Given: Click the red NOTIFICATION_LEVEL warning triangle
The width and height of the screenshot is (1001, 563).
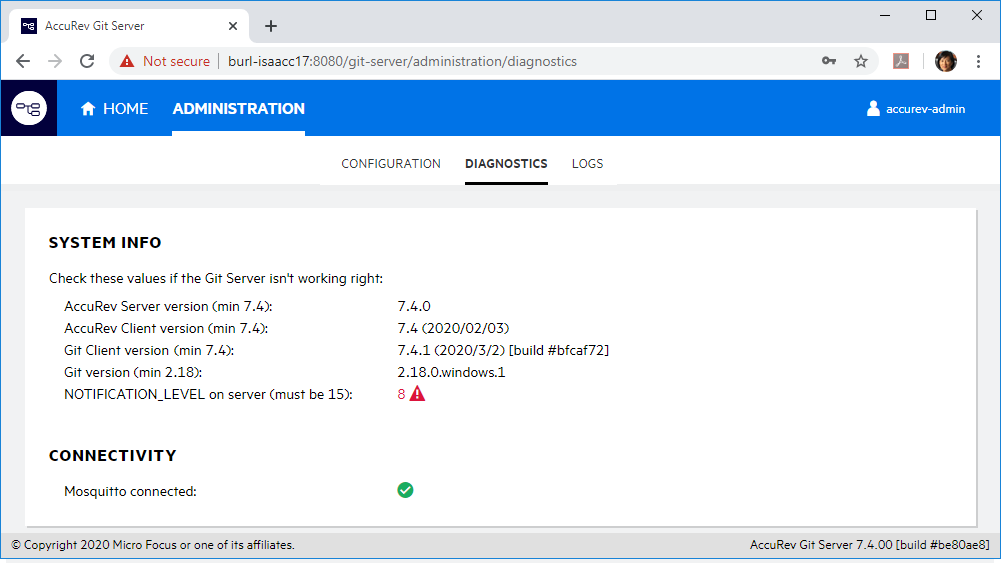Looking at the screenshot, I should click(417, 394).
